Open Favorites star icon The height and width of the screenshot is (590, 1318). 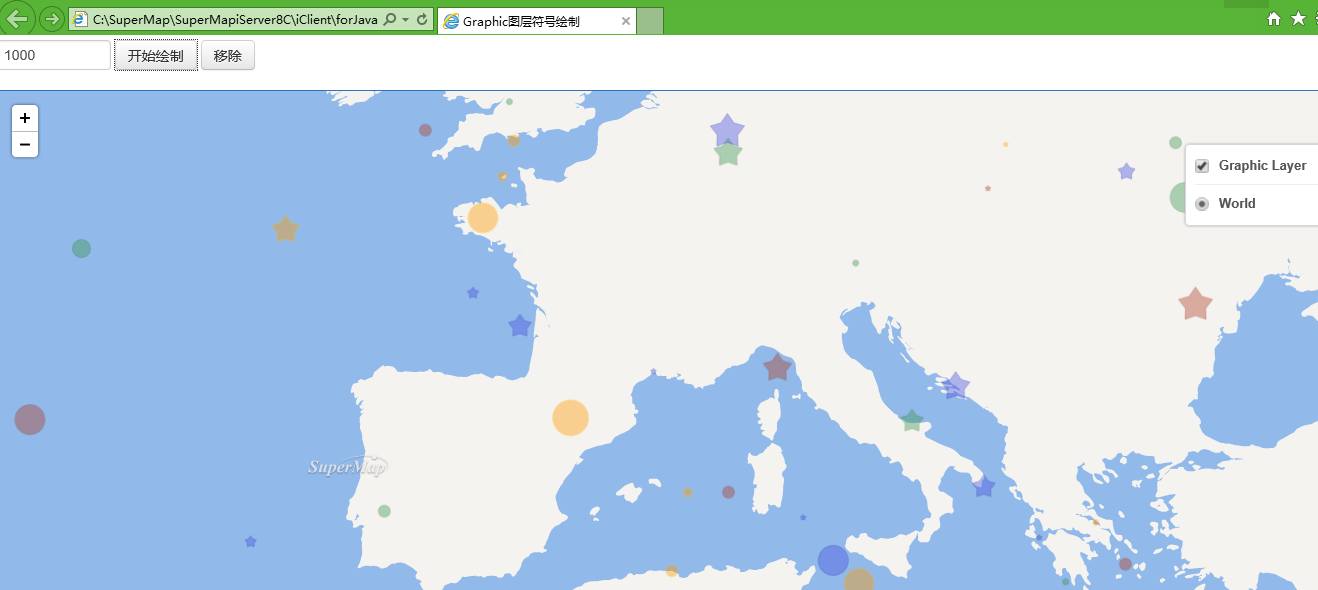[x=1298, y=19]
